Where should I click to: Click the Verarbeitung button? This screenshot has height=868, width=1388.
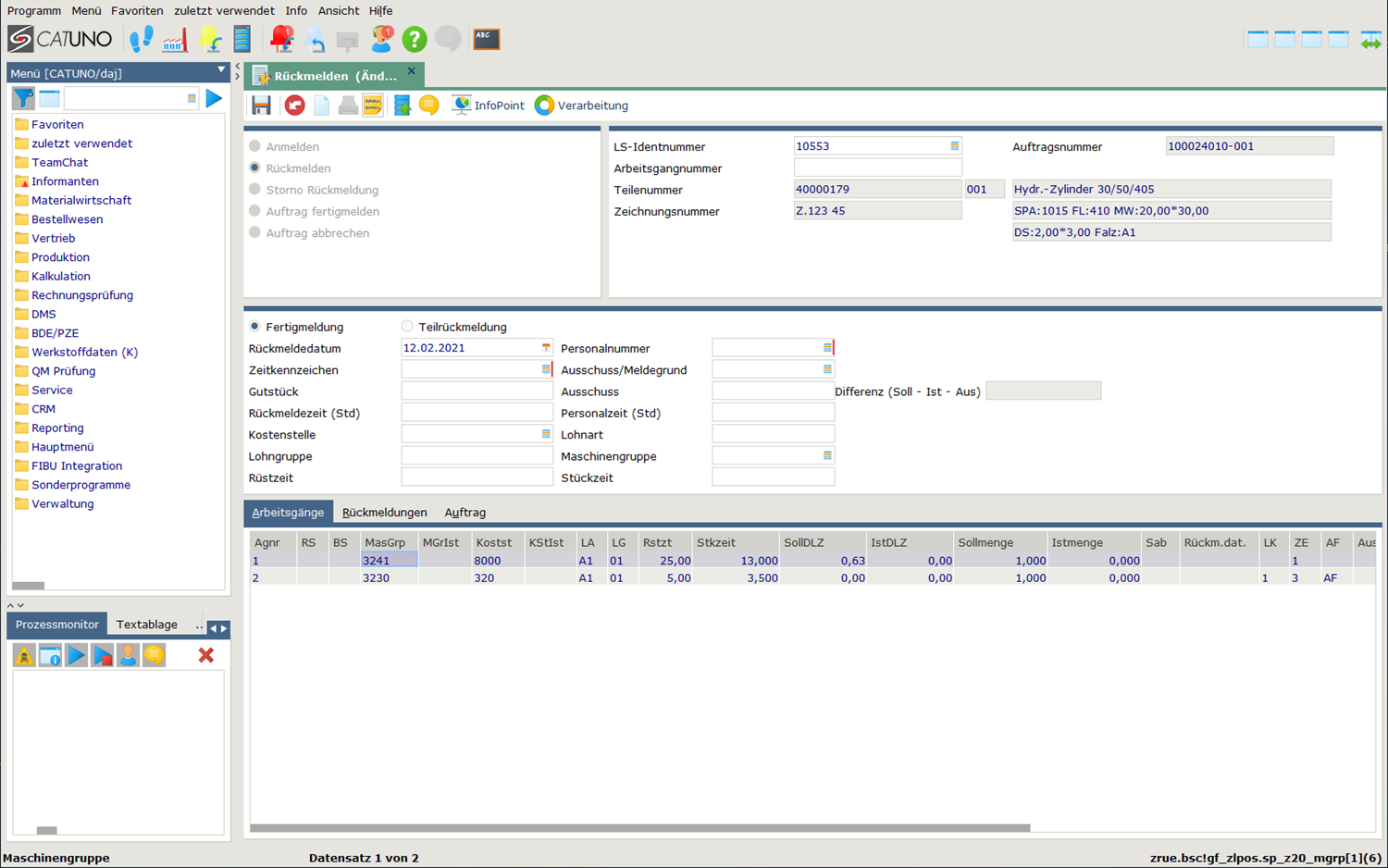tap(581, 105)
